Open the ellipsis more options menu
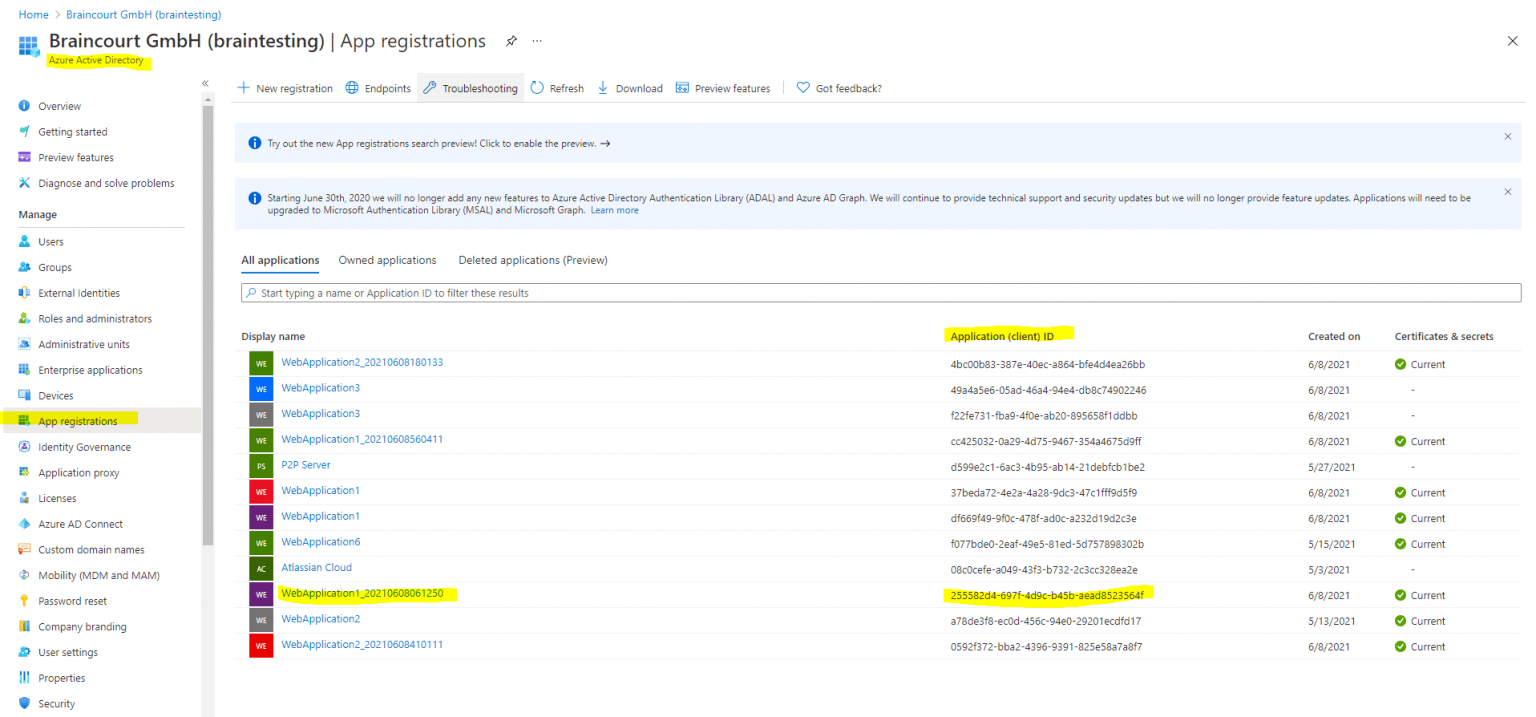 pyautogui.click(x=537, y=41)
